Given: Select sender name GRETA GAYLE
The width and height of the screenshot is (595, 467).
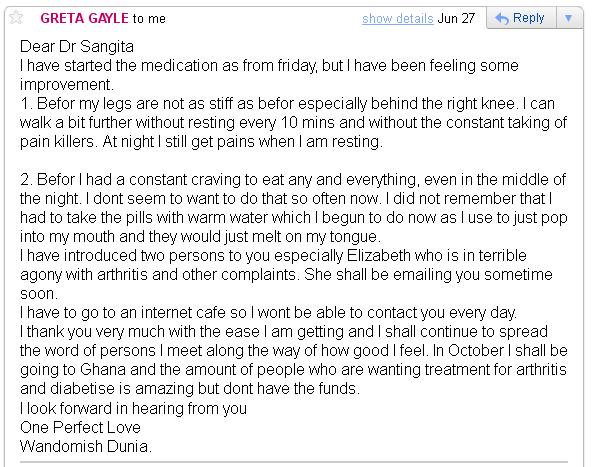Looking at the screenshot, I should click(84, 18).
